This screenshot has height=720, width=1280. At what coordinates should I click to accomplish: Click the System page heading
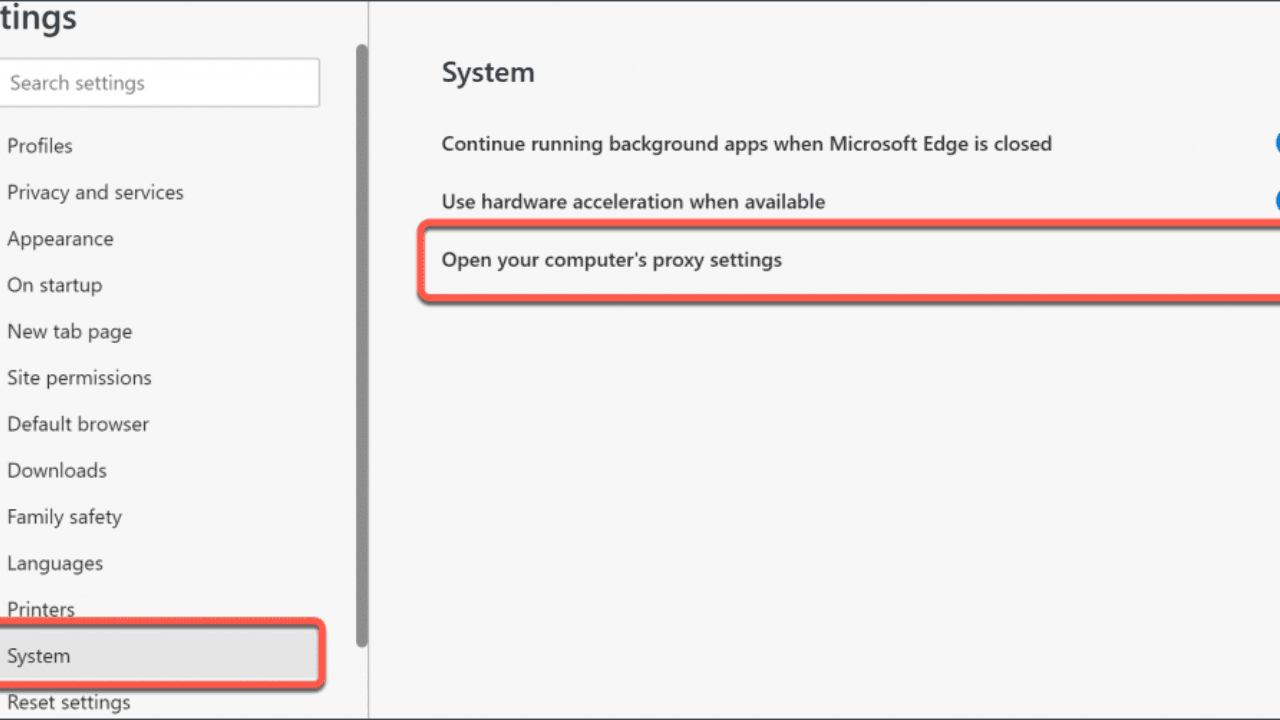[x=488, y=72]
